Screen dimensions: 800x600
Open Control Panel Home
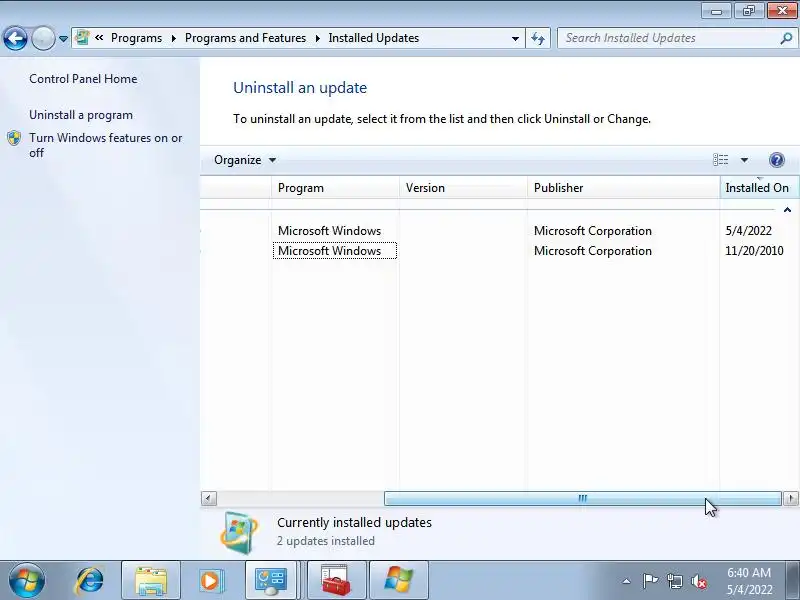83,79
